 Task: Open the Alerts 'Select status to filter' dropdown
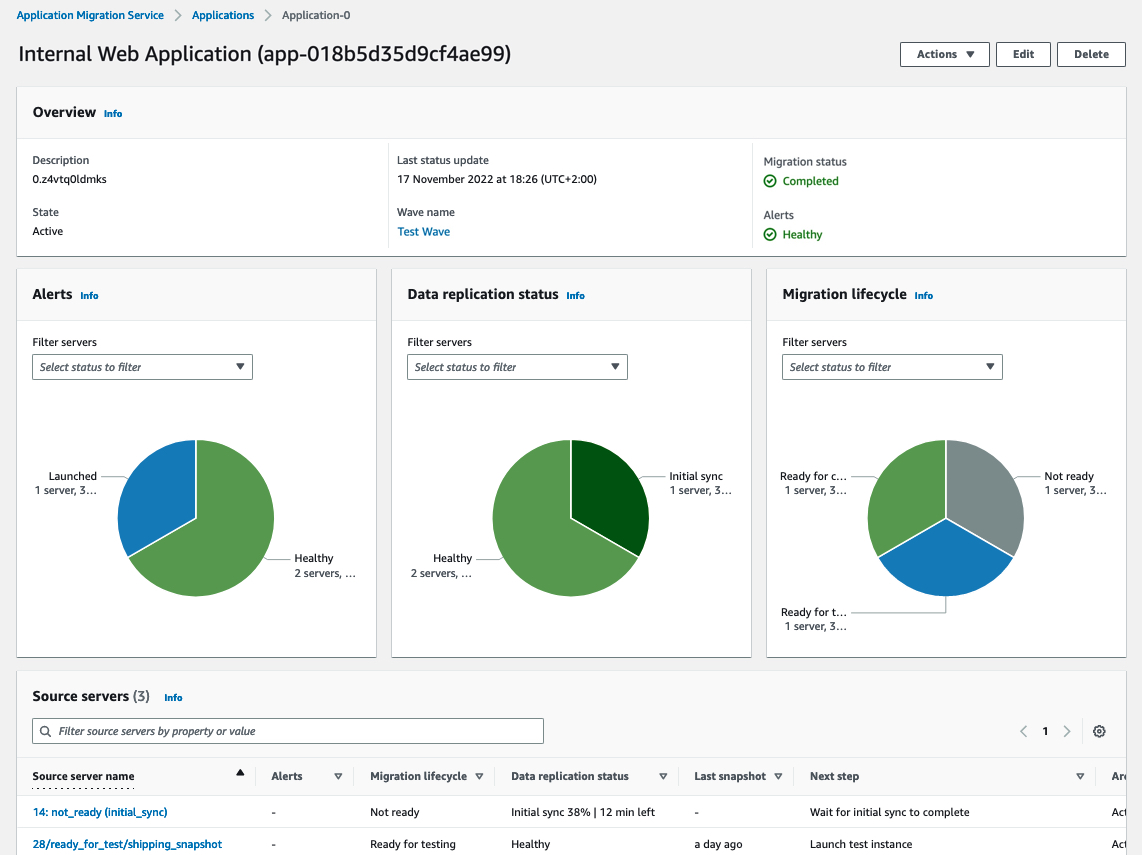click(142, 367)
